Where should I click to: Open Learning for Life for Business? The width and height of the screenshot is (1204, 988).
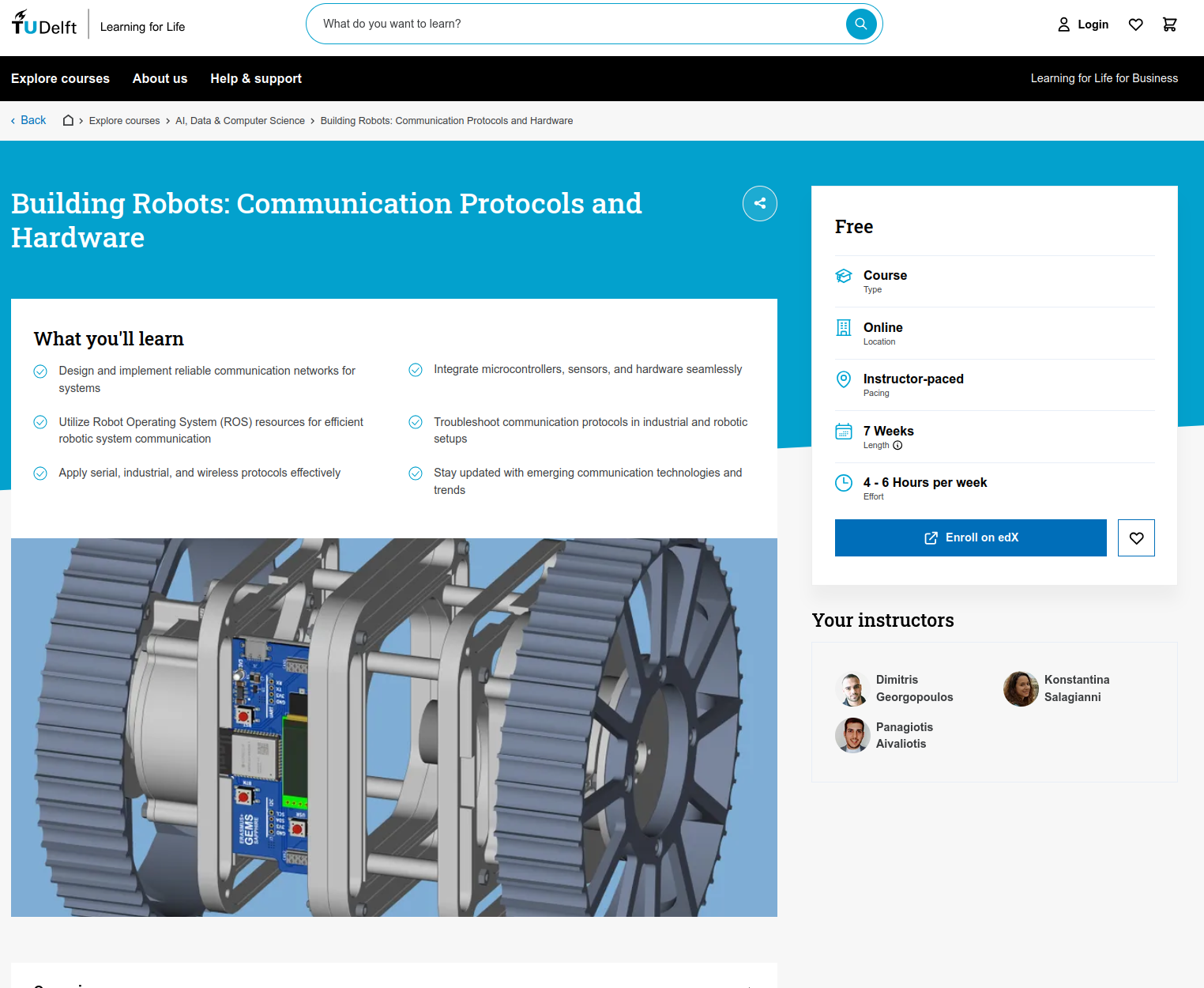[1104, 78]
